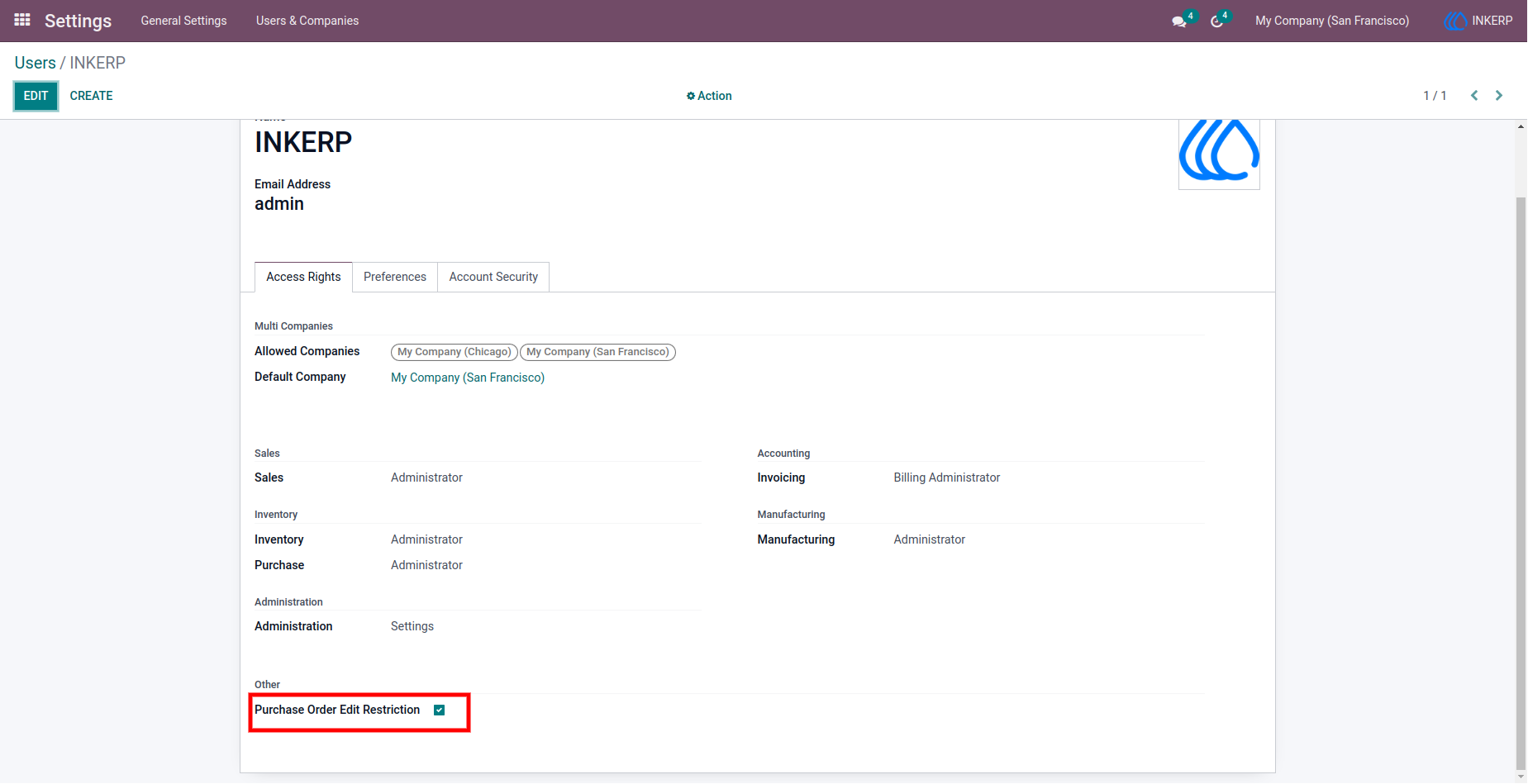Open the Users & Companies menu
Screen dimensions: 1528x784
tap(307, 21)
